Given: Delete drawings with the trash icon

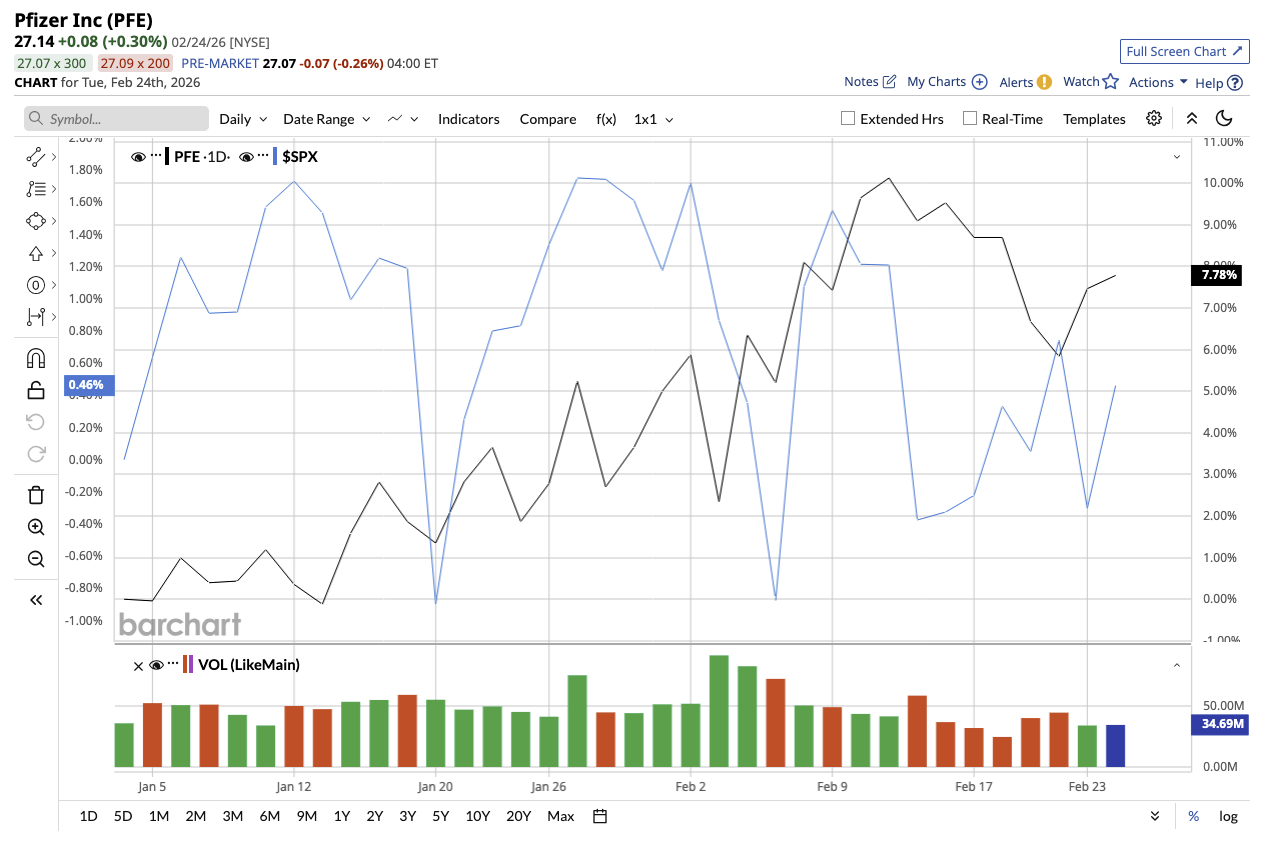Looking at the screenshot, I should (x=36, y=494).
